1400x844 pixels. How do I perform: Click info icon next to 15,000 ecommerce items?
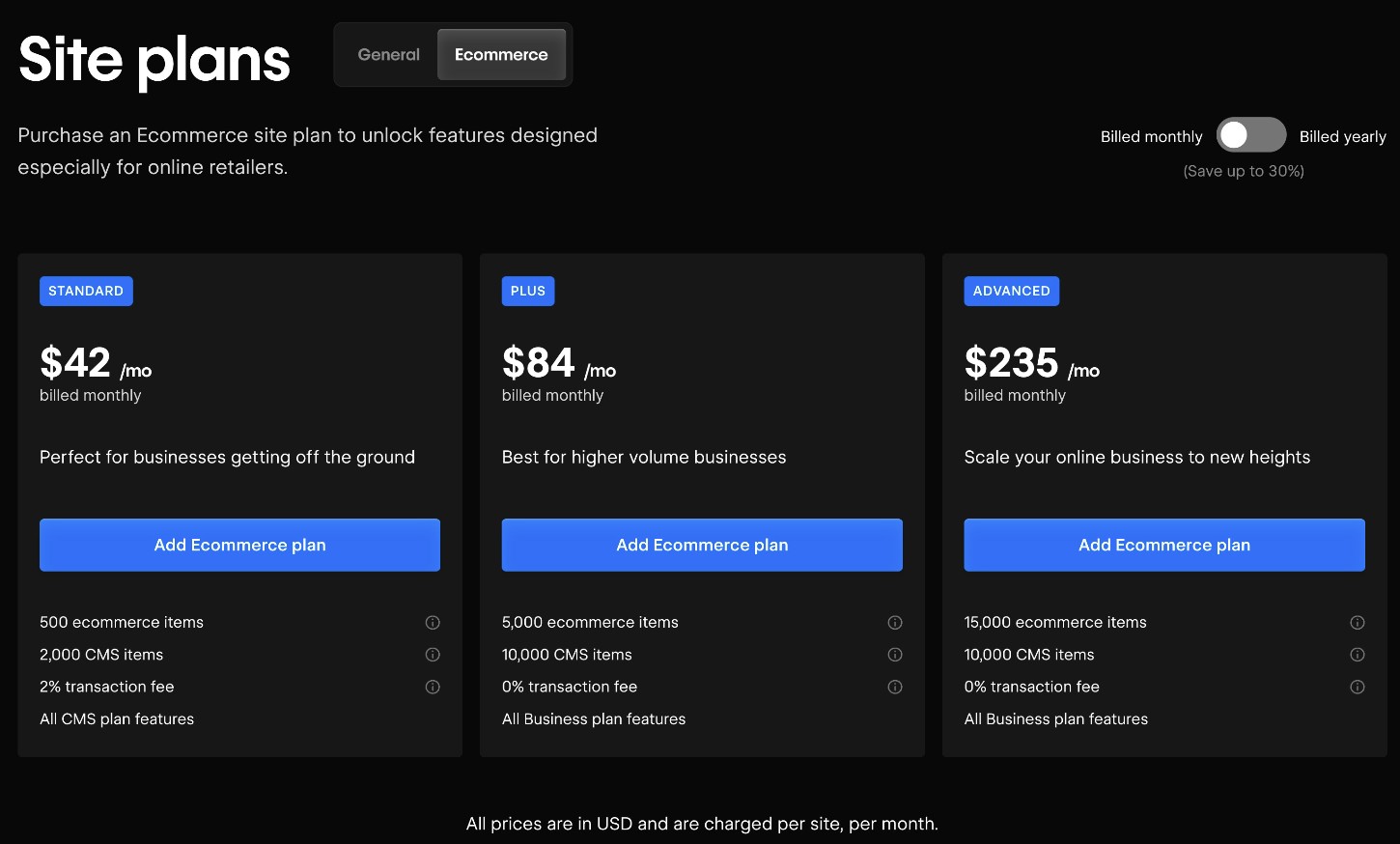(x=1358, y=622)
